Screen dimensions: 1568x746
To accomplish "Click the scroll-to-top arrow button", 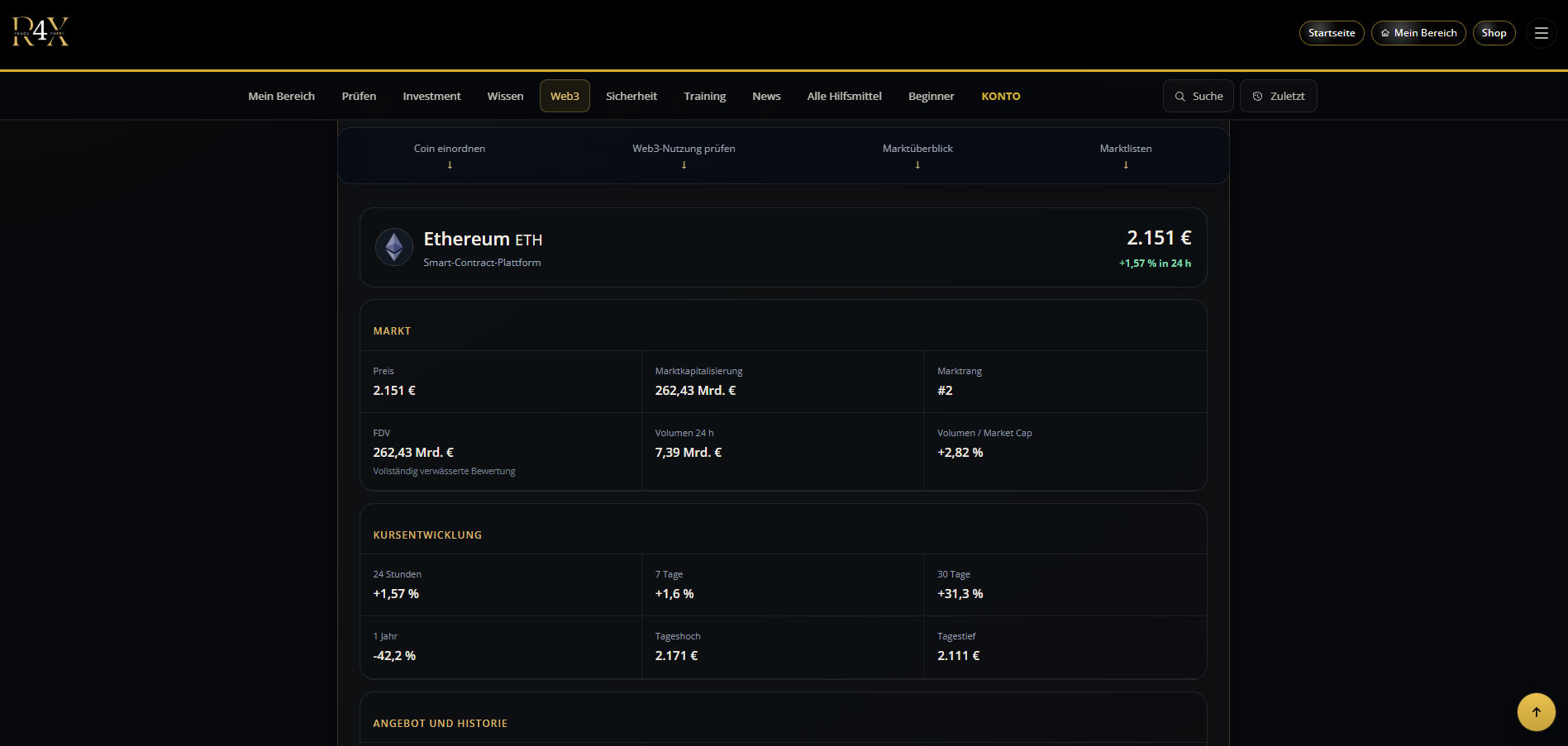I will (x=1536, y=711).
